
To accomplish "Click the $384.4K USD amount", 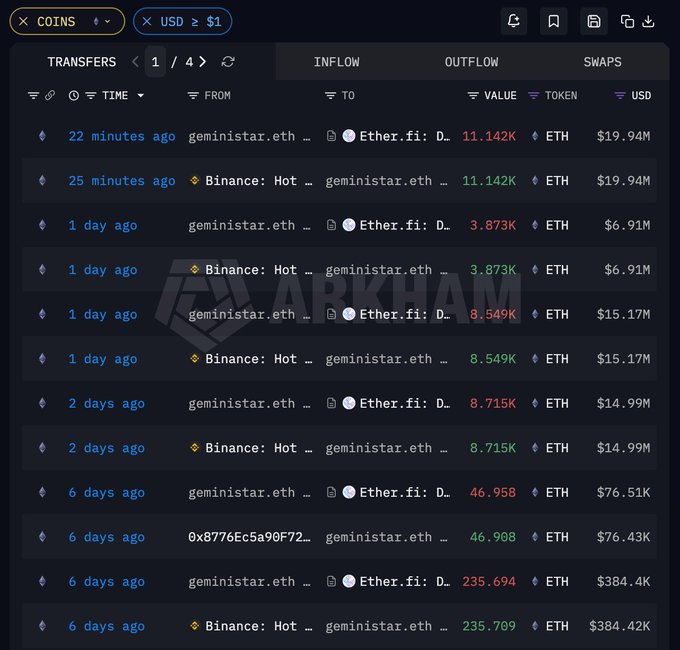I will tap(623, 581).
